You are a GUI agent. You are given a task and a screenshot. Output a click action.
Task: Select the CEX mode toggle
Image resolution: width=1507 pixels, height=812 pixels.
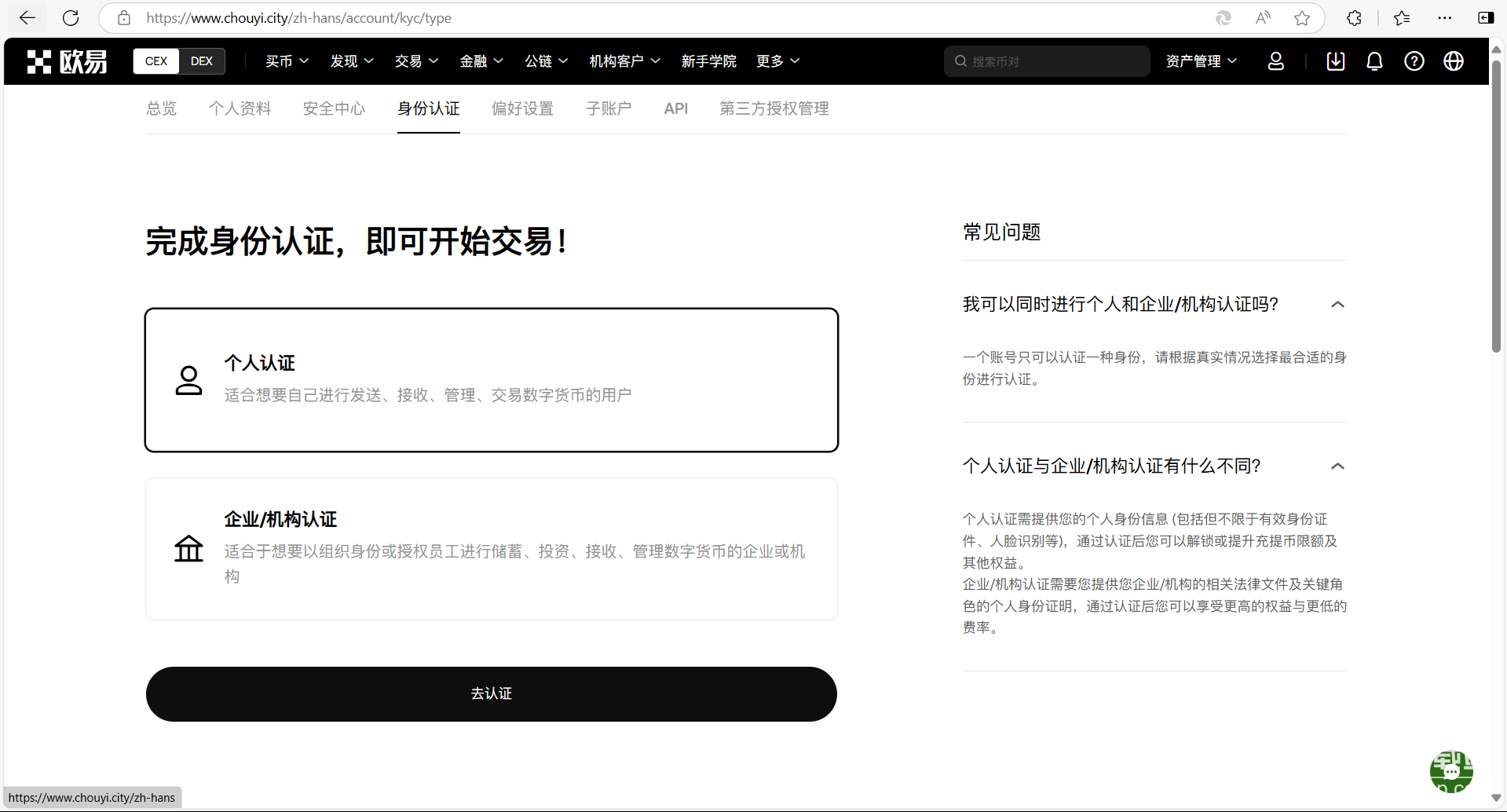156,61
